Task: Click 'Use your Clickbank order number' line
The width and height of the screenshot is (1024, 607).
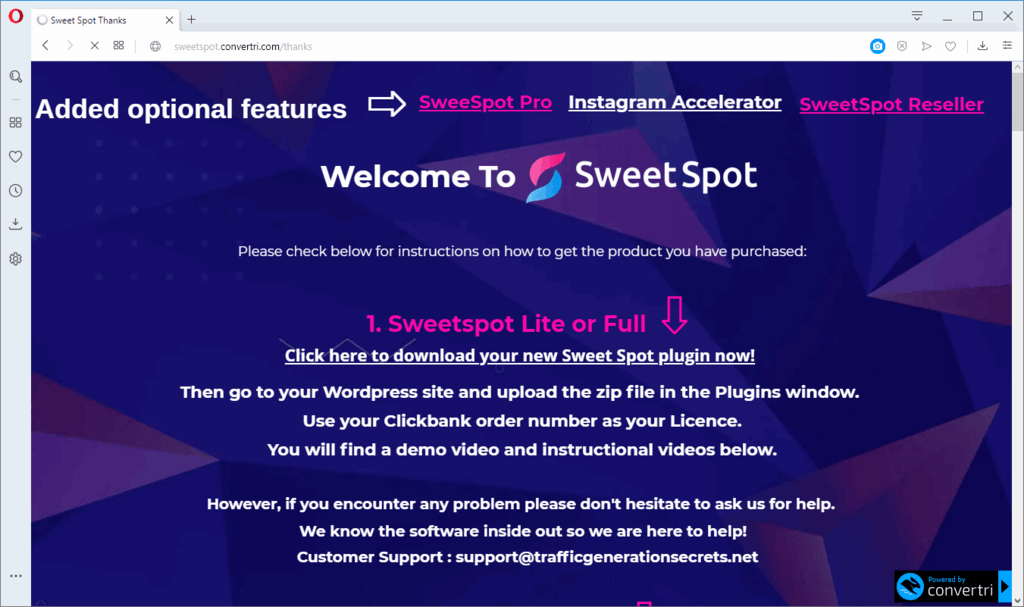Action: point(522,421)
